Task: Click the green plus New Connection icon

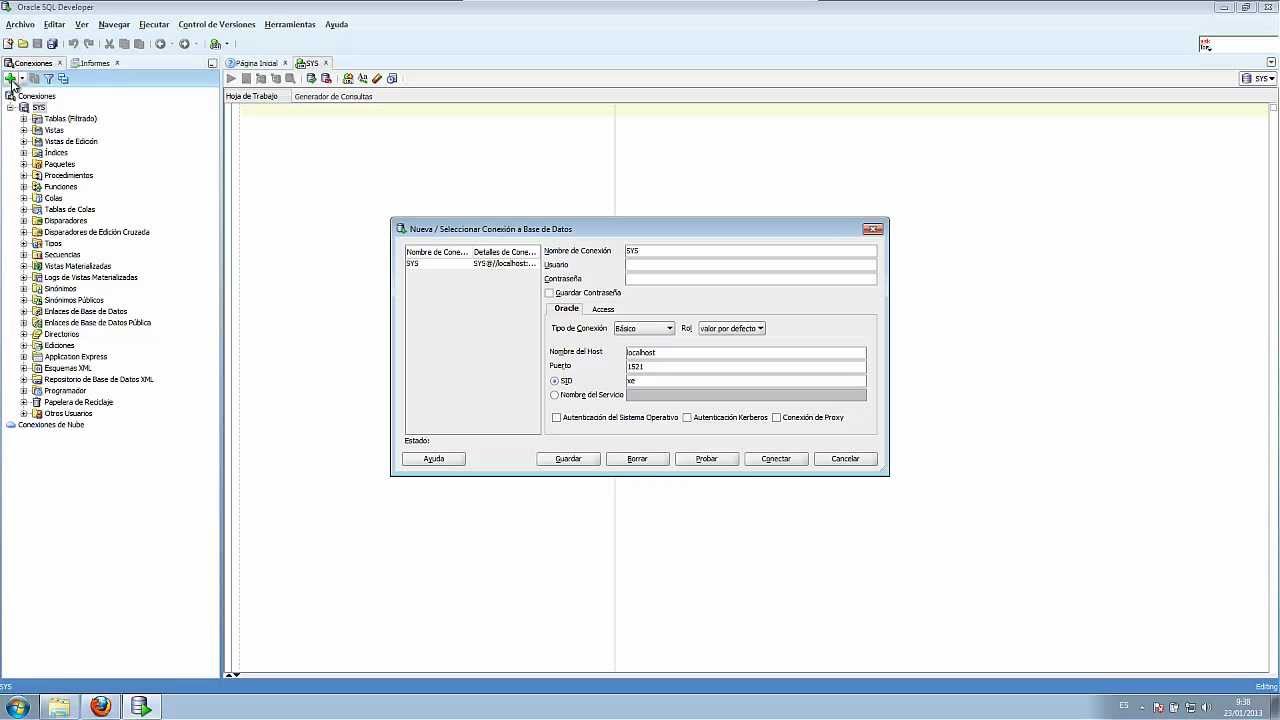Action: click(x=10, y=78)
